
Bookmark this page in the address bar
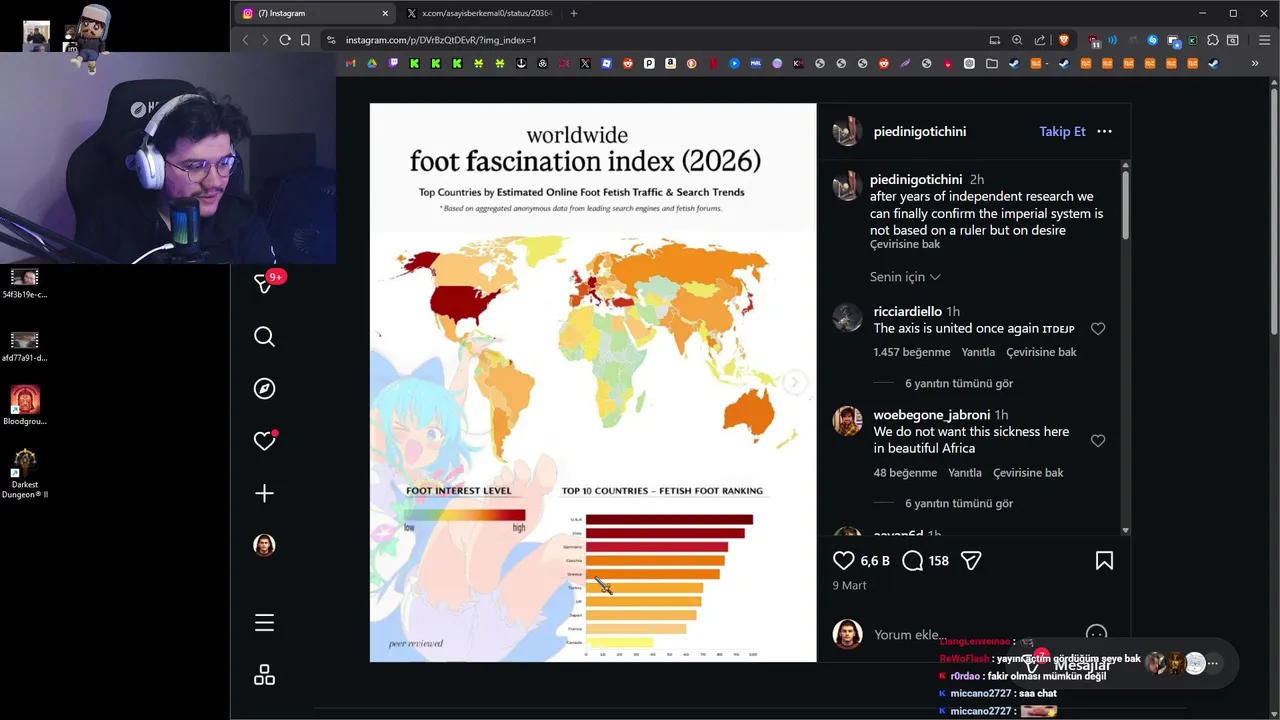(305, 40)
